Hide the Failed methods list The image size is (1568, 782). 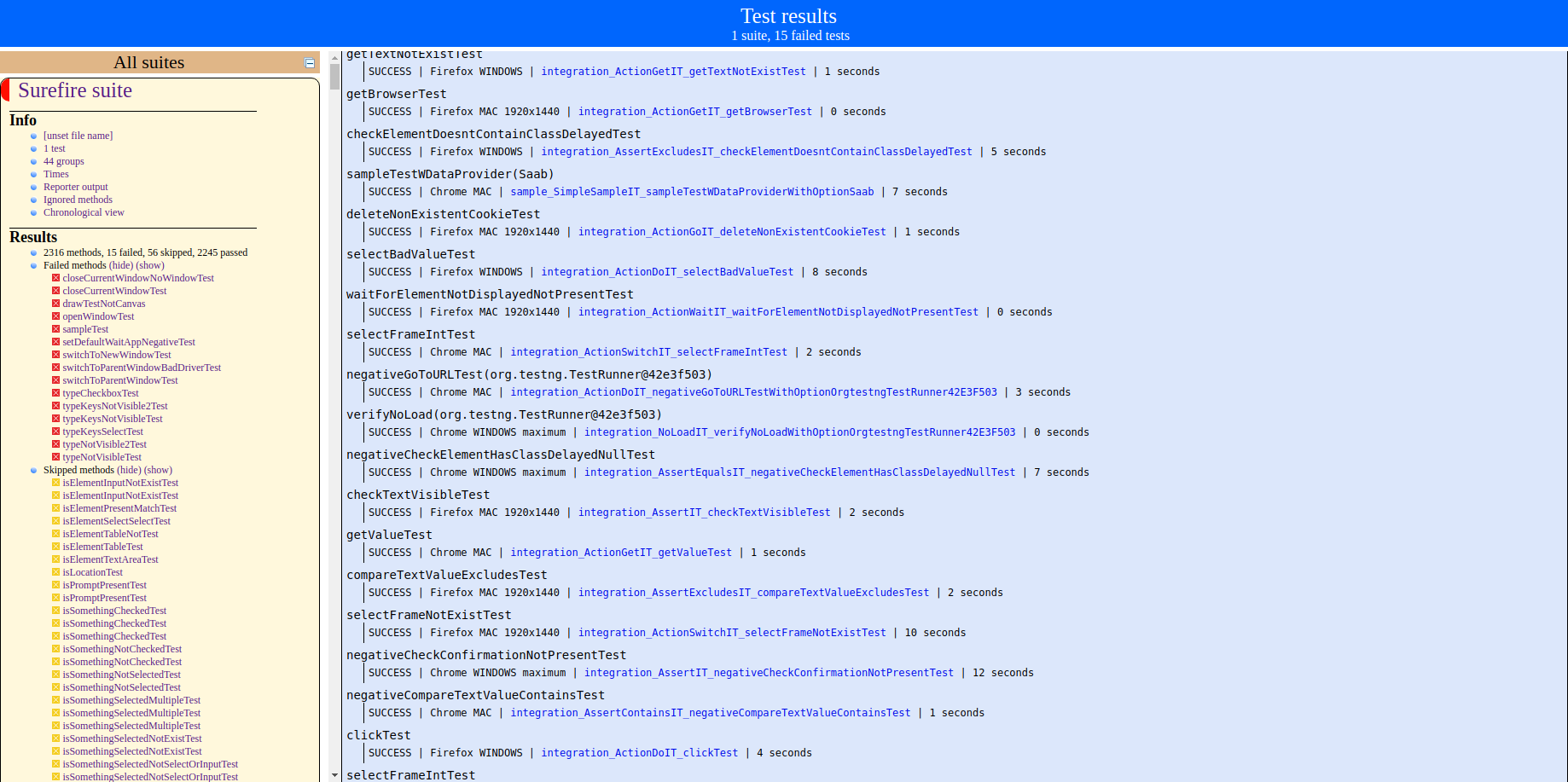tap(121, 265)
